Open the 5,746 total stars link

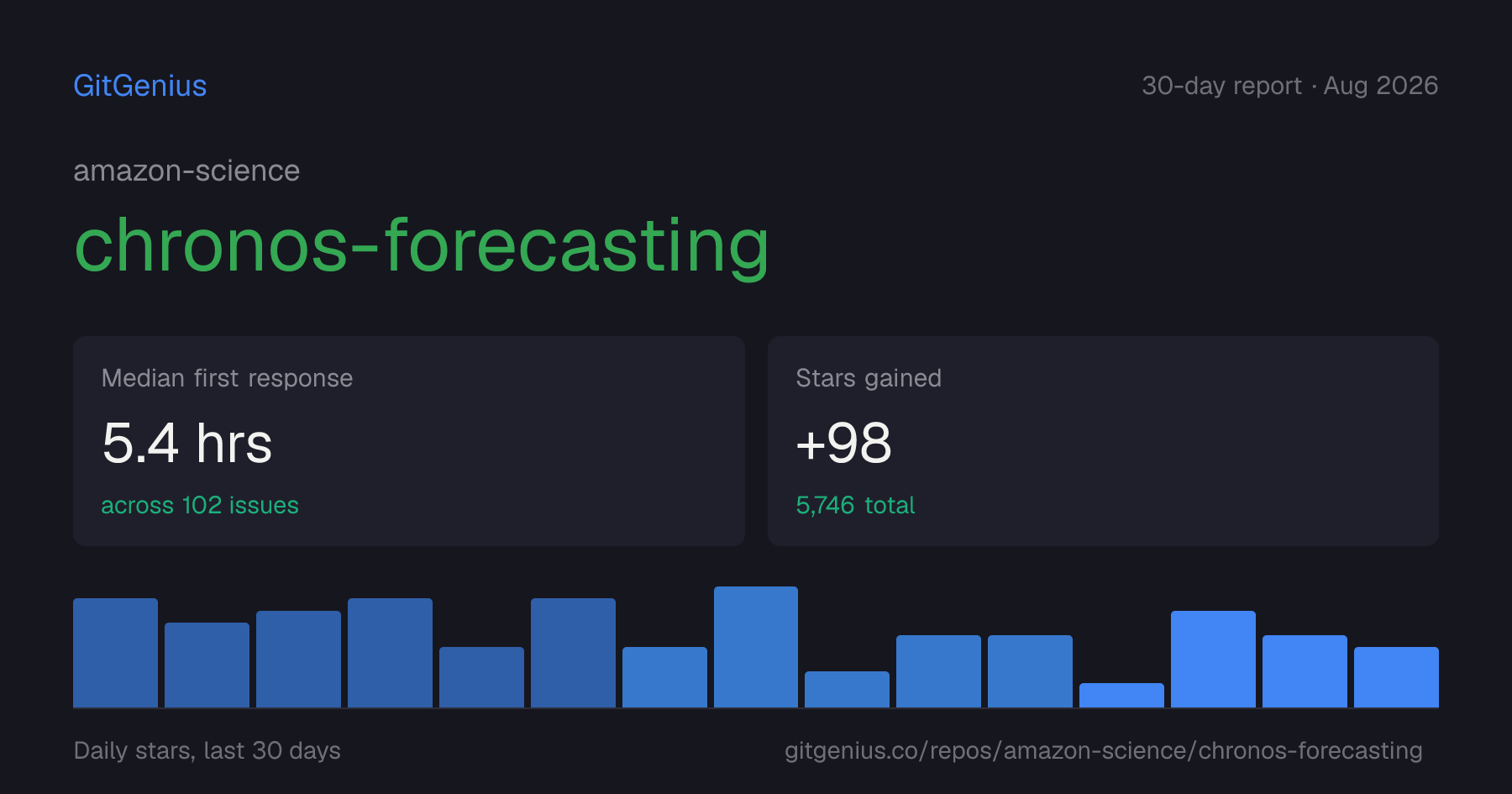(x=855, y=505)
